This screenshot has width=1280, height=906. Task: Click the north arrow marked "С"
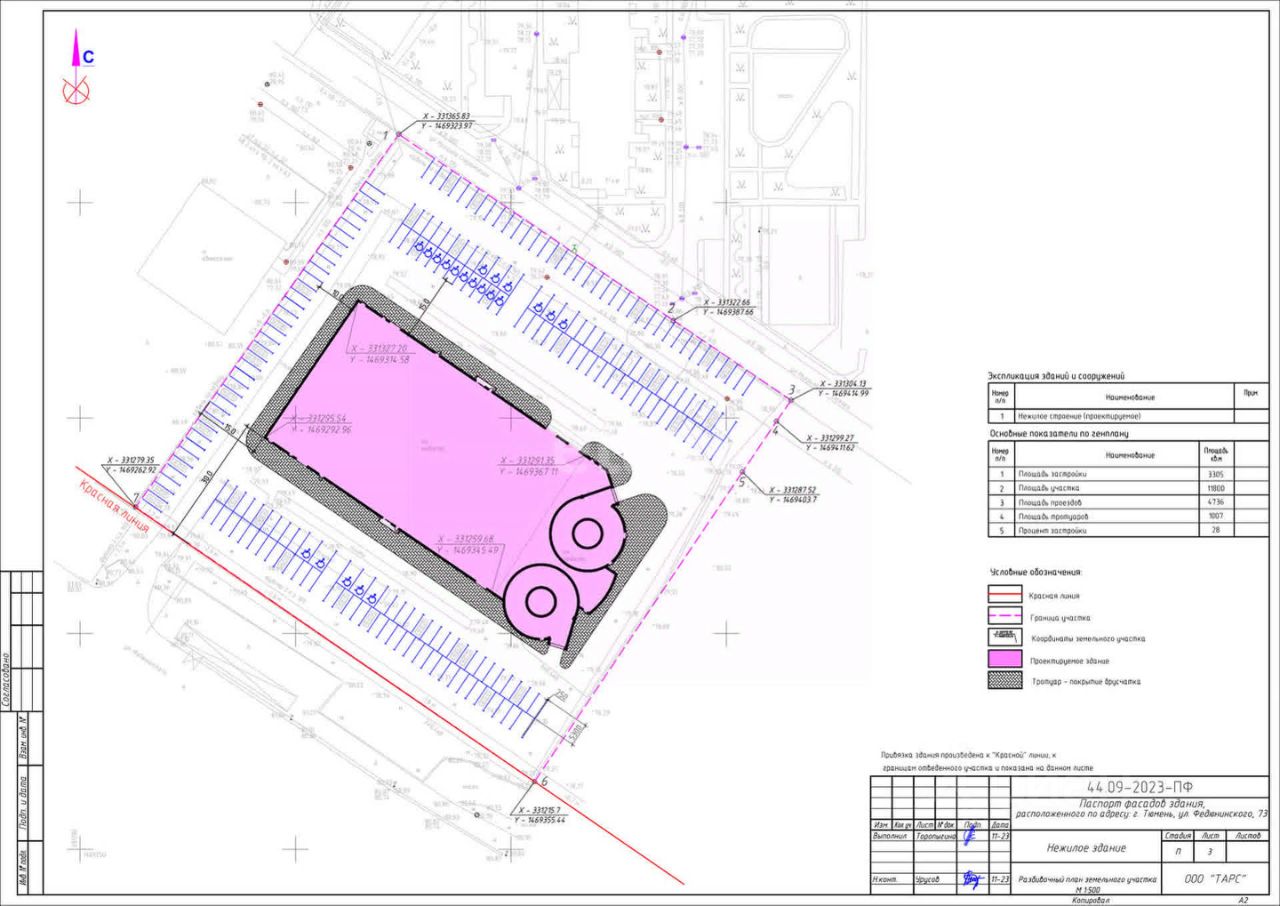(77, 67)
